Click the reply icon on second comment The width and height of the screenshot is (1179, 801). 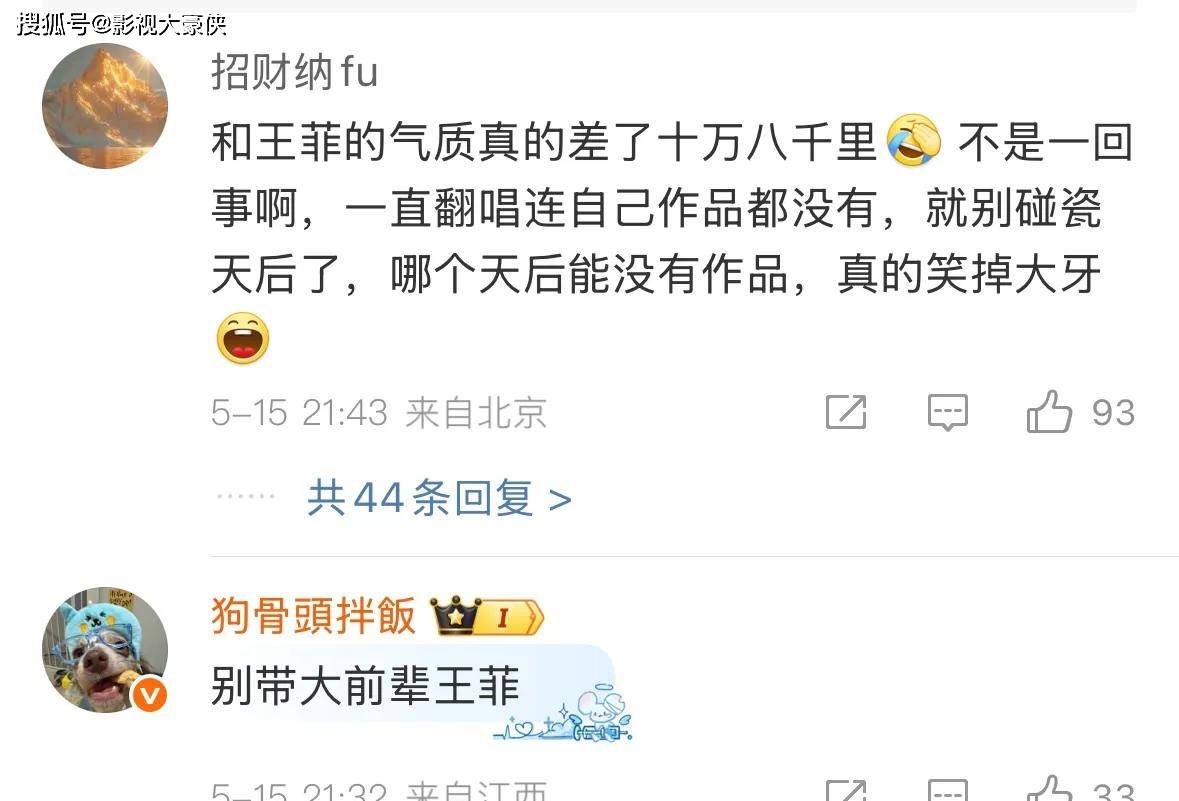947,790
